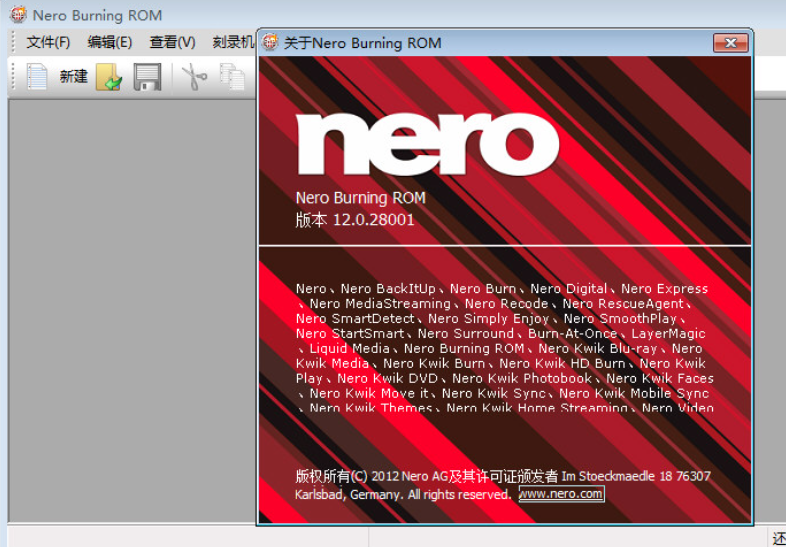Click the Copy pages icon in toolbar
Viewport: 786px width, 547px height.
coord(232,77)
